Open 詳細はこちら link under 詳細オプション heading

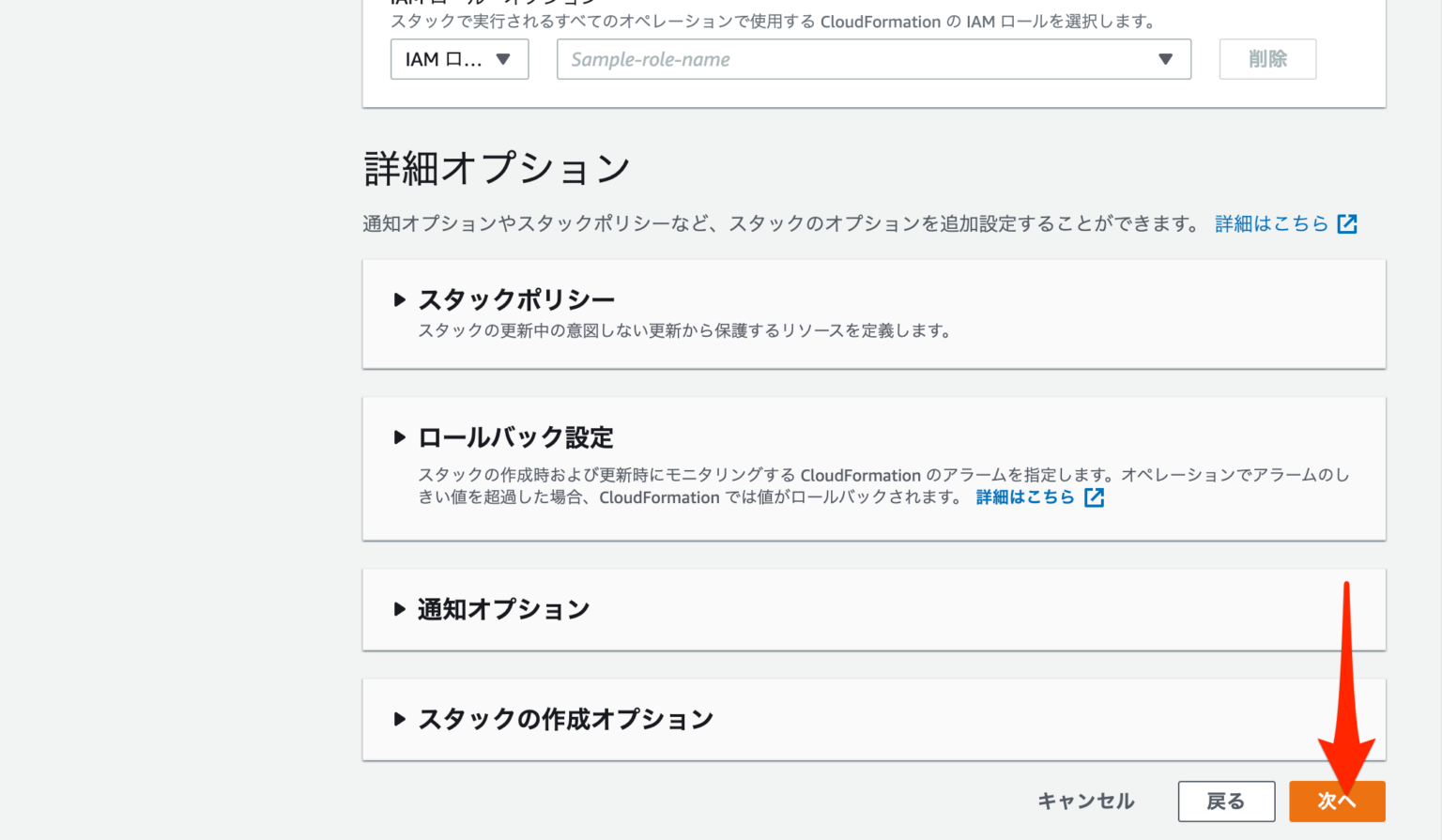(1271, 224)
